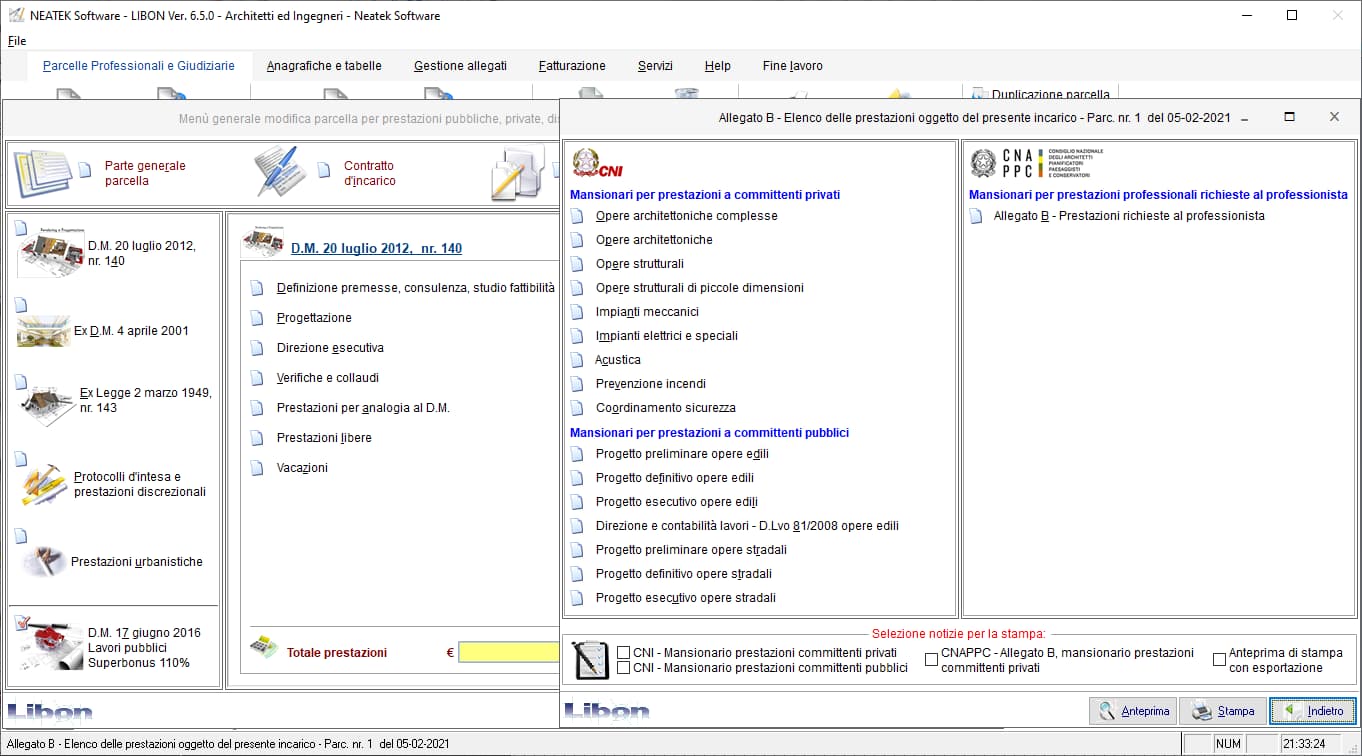The width and height of the screenshot is (1362, 756).
Task: Click document icon next to Direzione esecutiva
Action: click(256, 348)
